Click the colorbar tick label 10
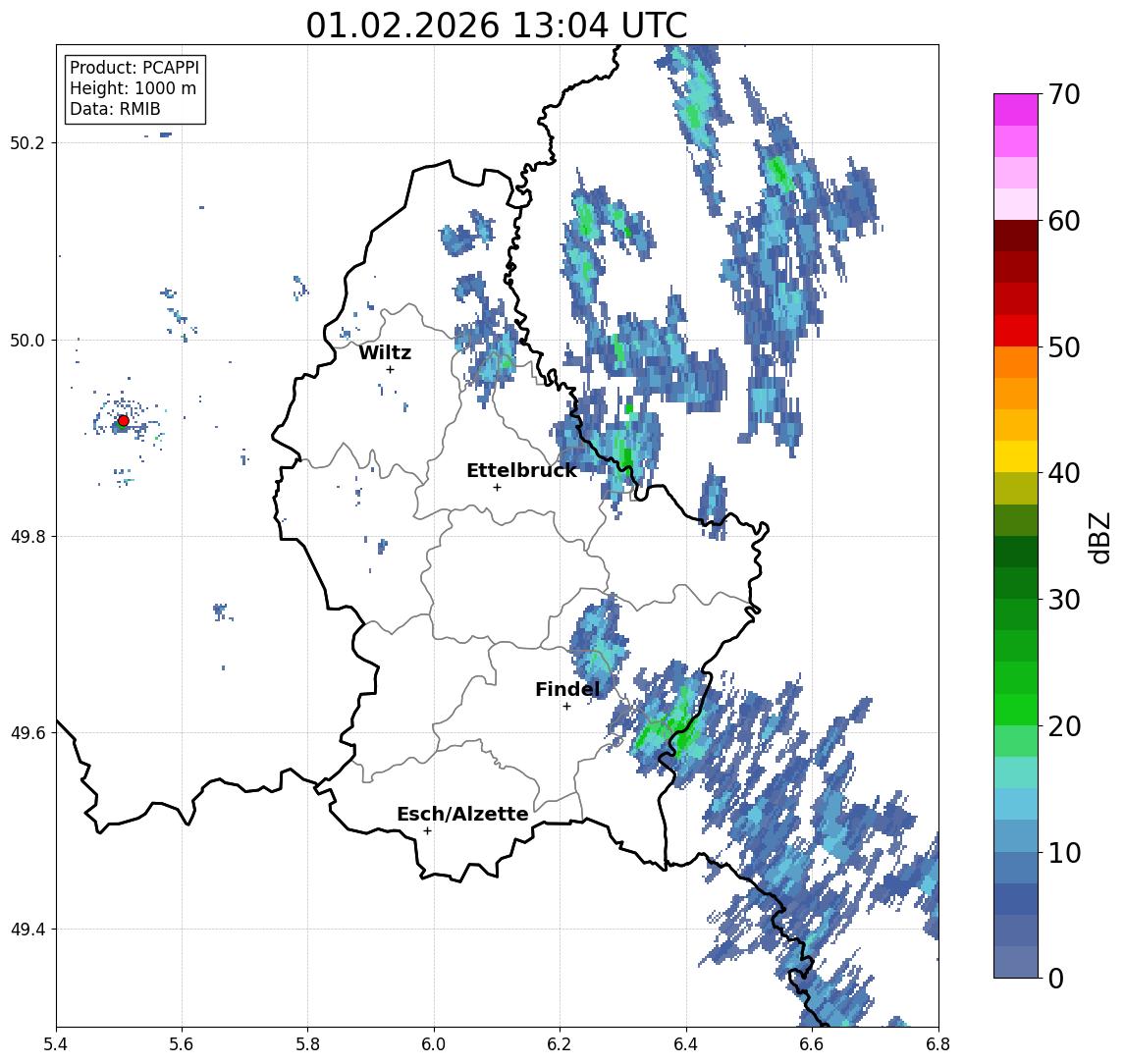The width and height of the screenshot is (1124, 1064). [x=1064, y=852]
